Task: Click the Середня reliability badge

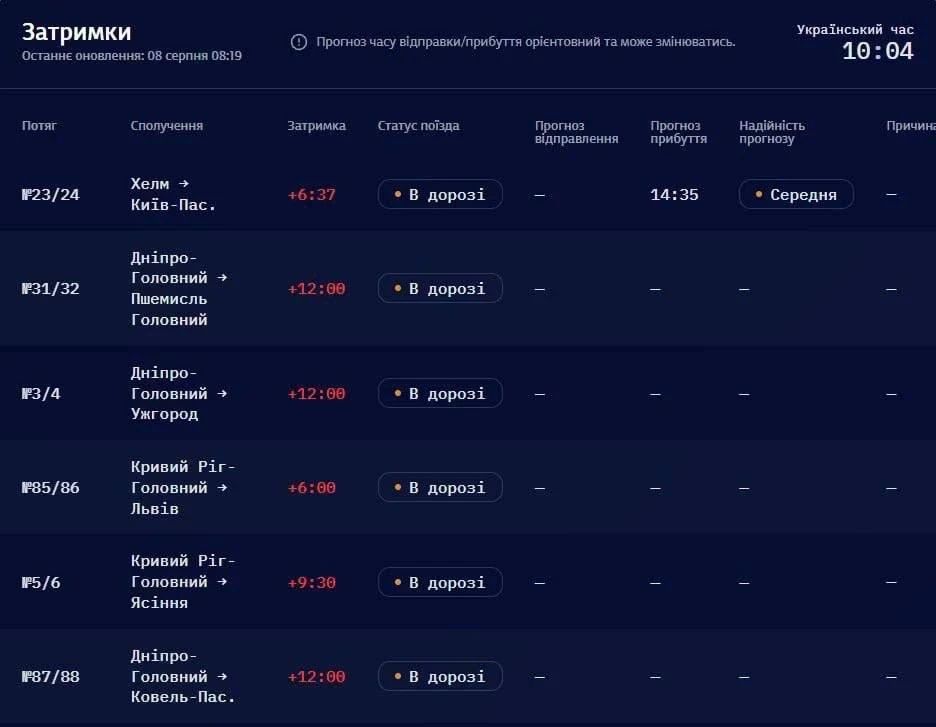Action: (x=796, y=194)
